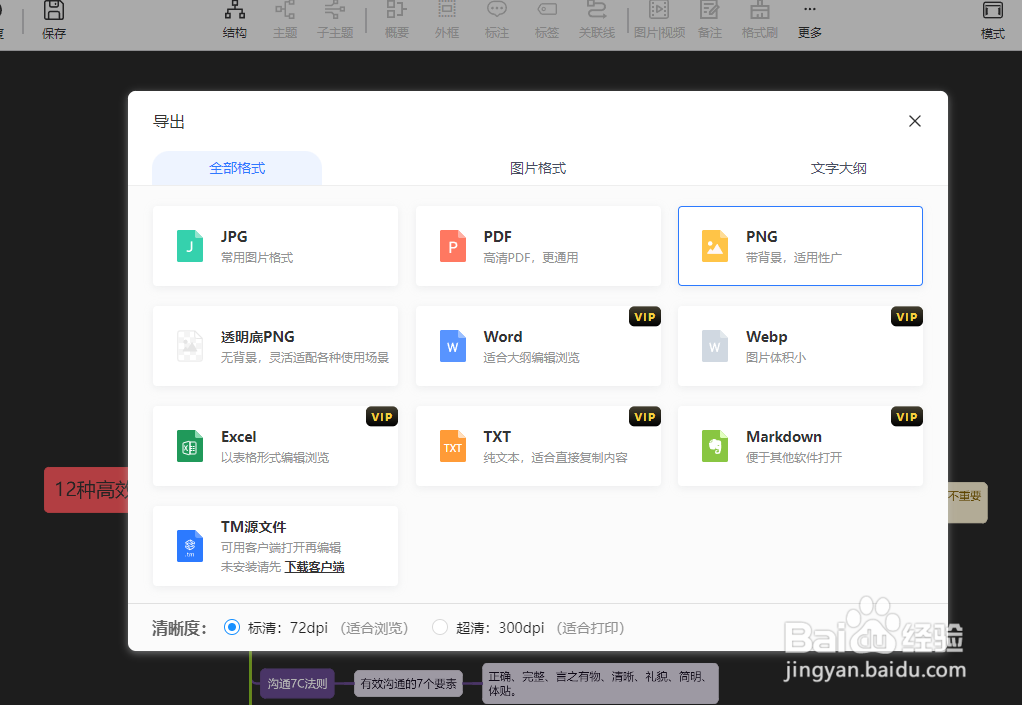Choose the TM源文件 export card

click(x=275, y=545)
